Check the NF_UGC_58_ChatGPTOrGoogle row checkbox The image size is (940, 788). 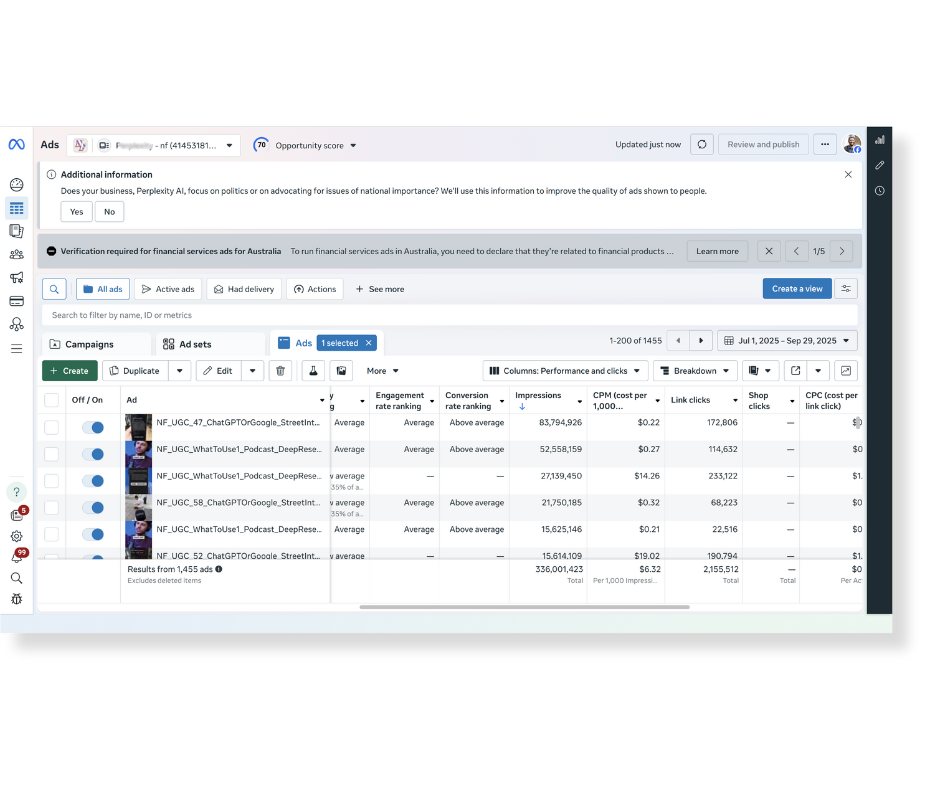click(52, 507)
